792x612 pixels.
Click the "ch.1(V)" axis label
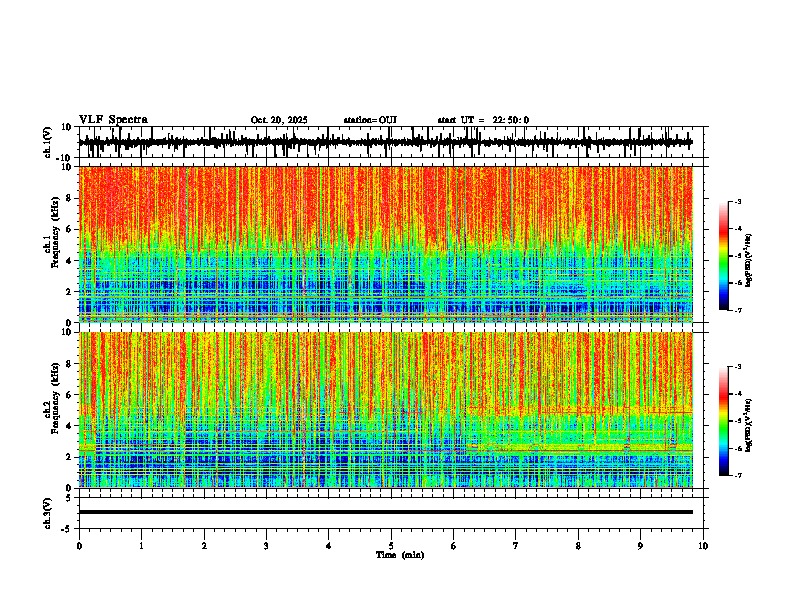coord(48,142)
